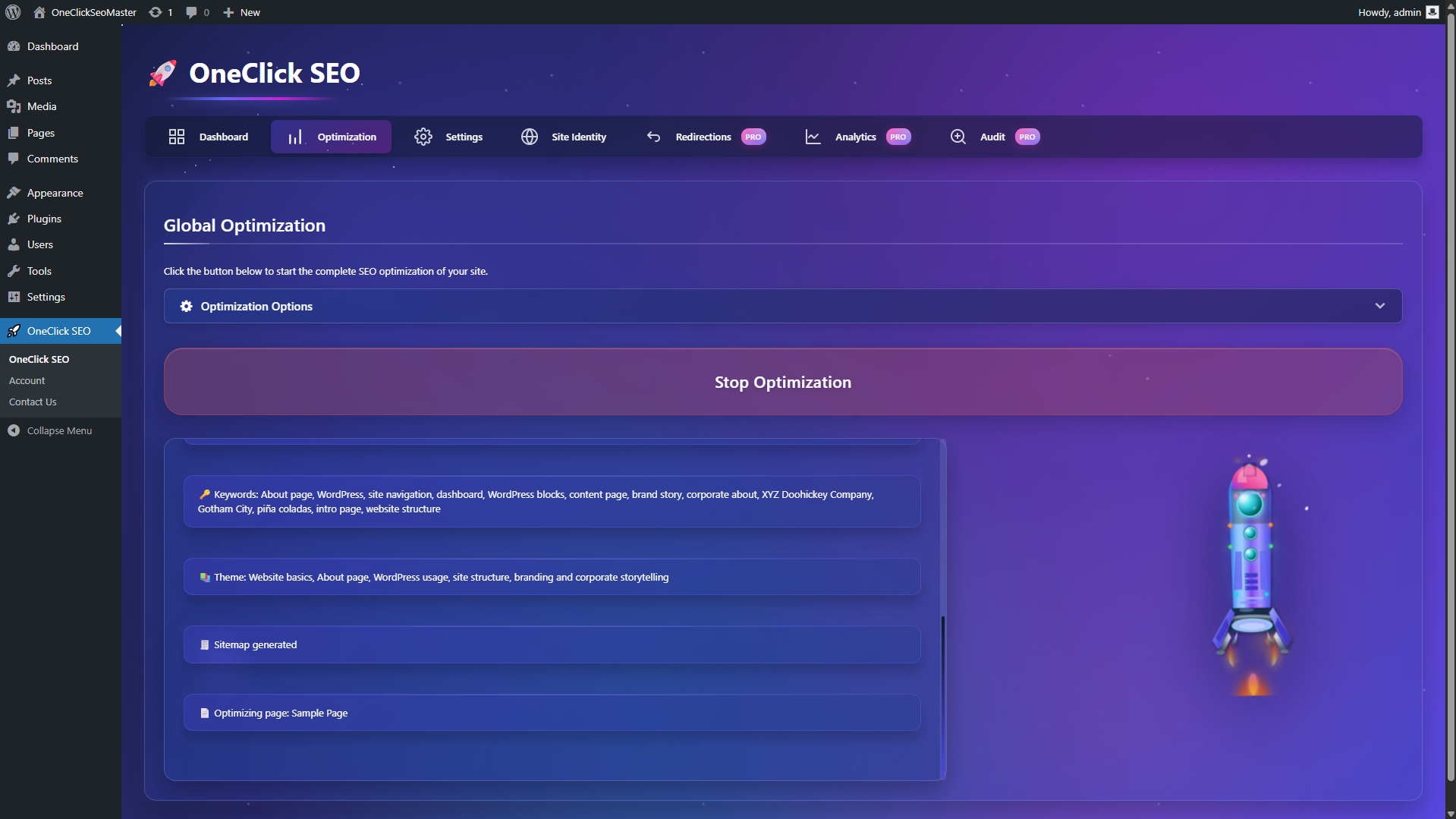Click the scrollbar beside the optimization log

click(942, 668)
